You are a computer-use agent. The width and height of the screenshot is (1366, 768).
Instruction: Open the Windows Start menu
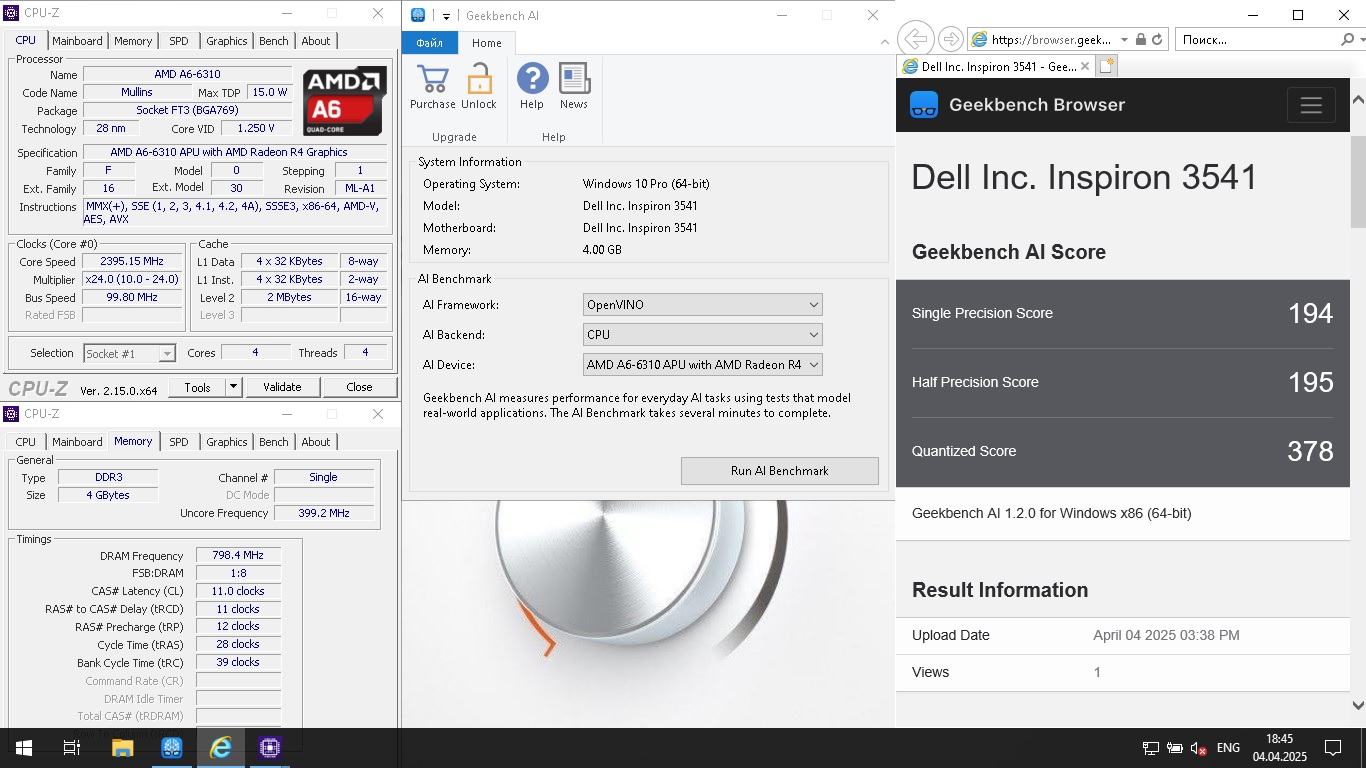click(x=23, y=748)
